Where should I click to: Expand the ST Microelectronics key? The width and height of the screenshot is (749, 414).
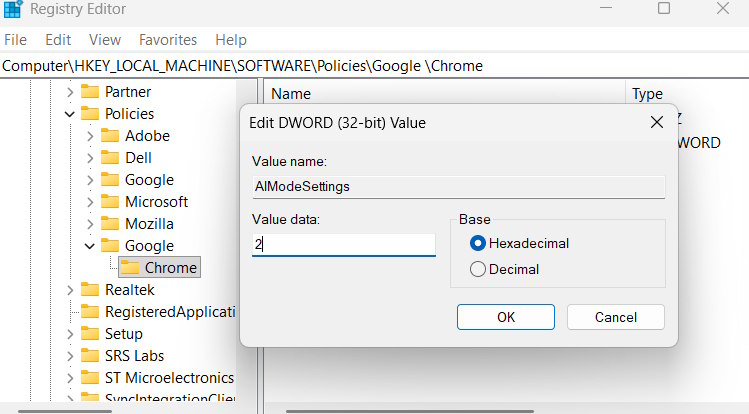coord(70,378)
